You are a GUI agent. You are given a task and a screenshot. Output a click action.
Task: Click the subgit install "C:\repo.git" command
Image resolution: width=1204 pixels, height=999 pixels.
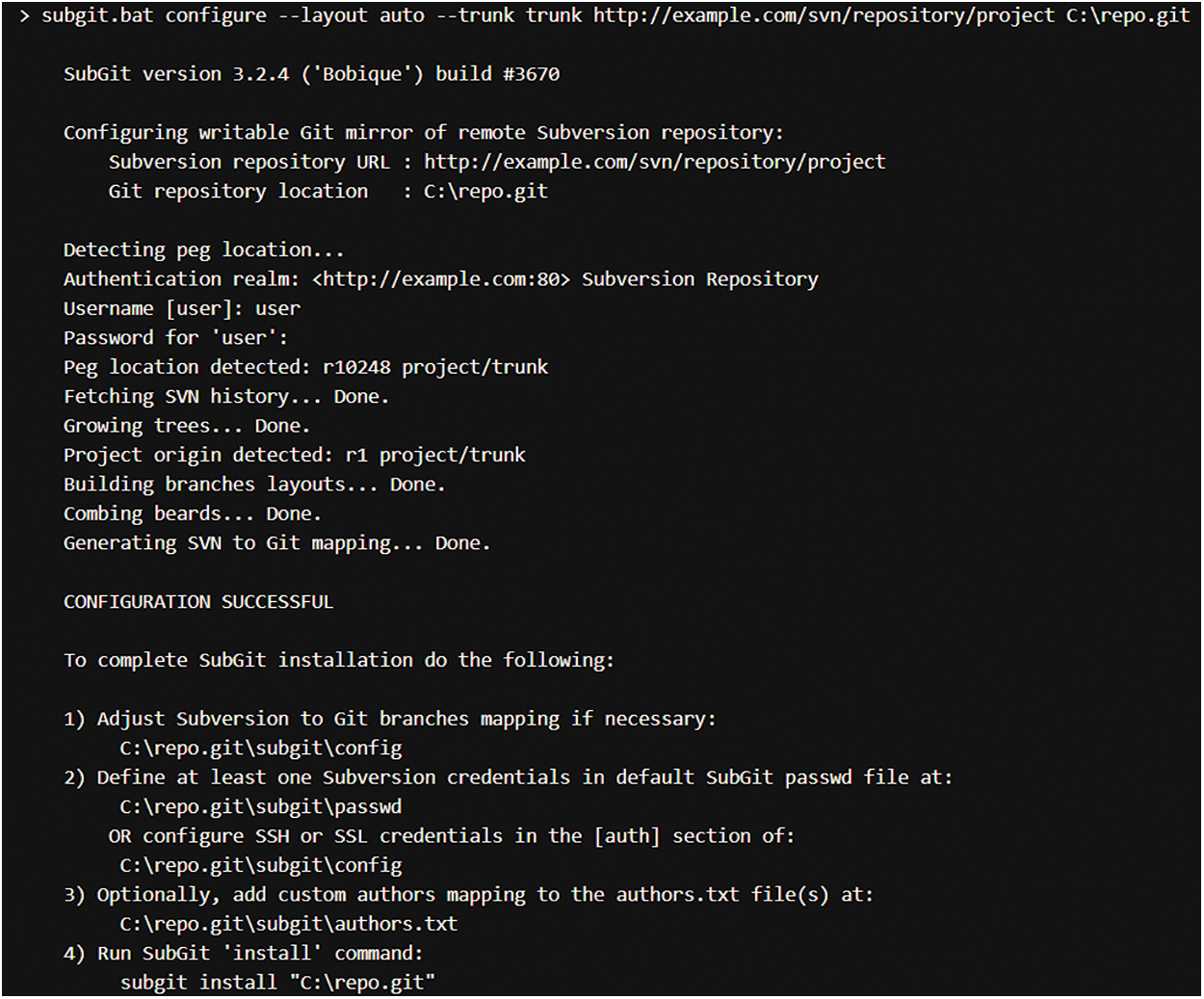point(277,983)
